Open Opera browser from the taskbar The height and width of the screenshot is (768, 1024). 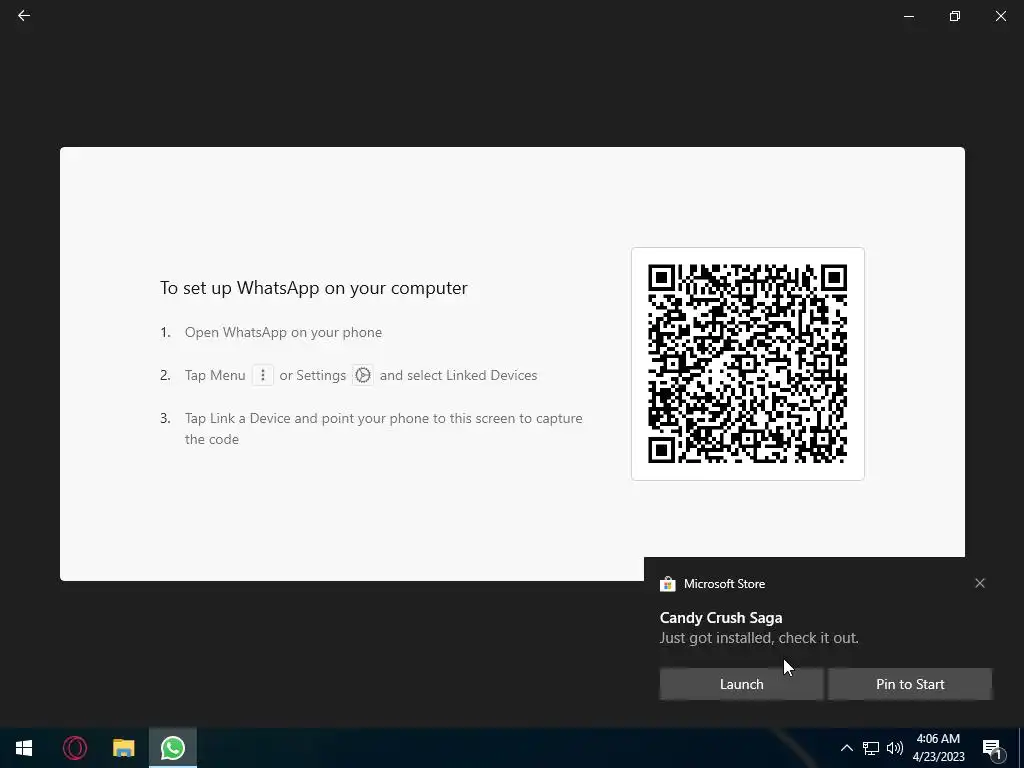pos(74,748)
